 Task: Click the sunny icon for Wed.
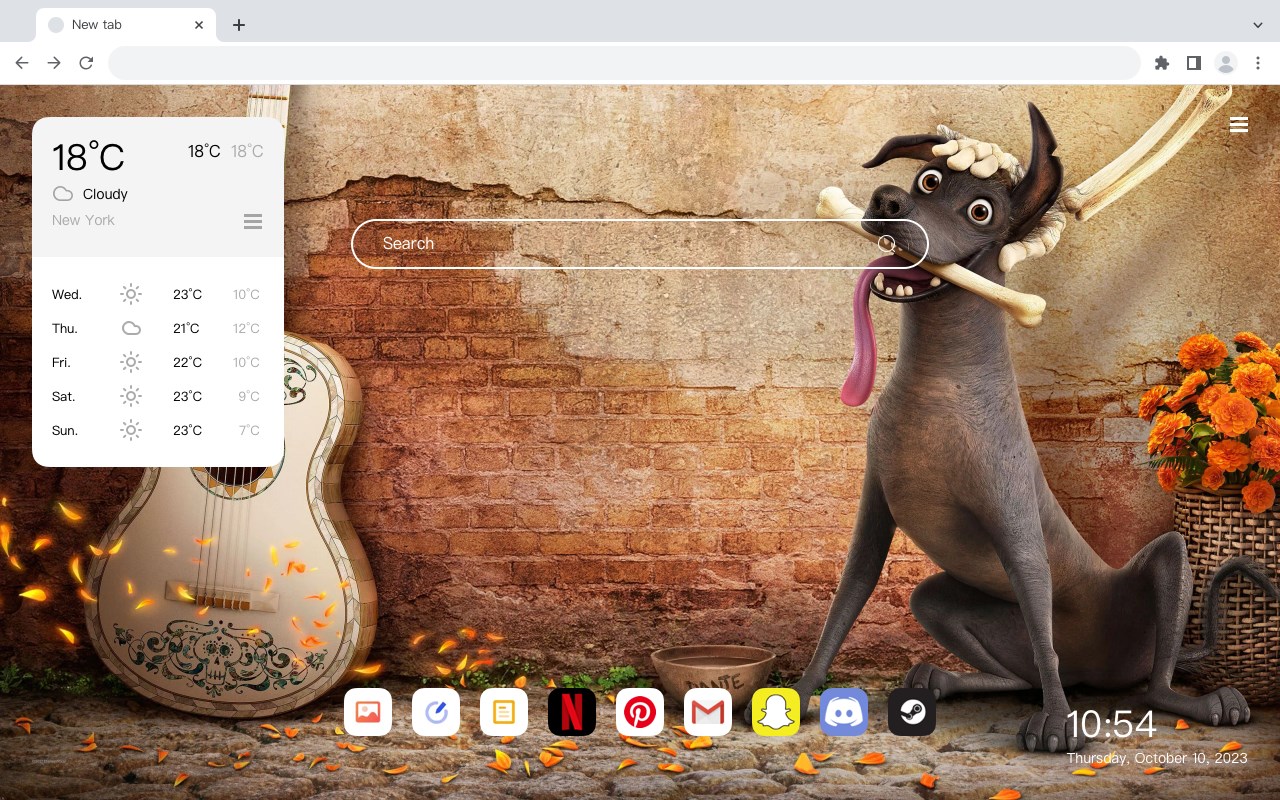coord(131,294)
